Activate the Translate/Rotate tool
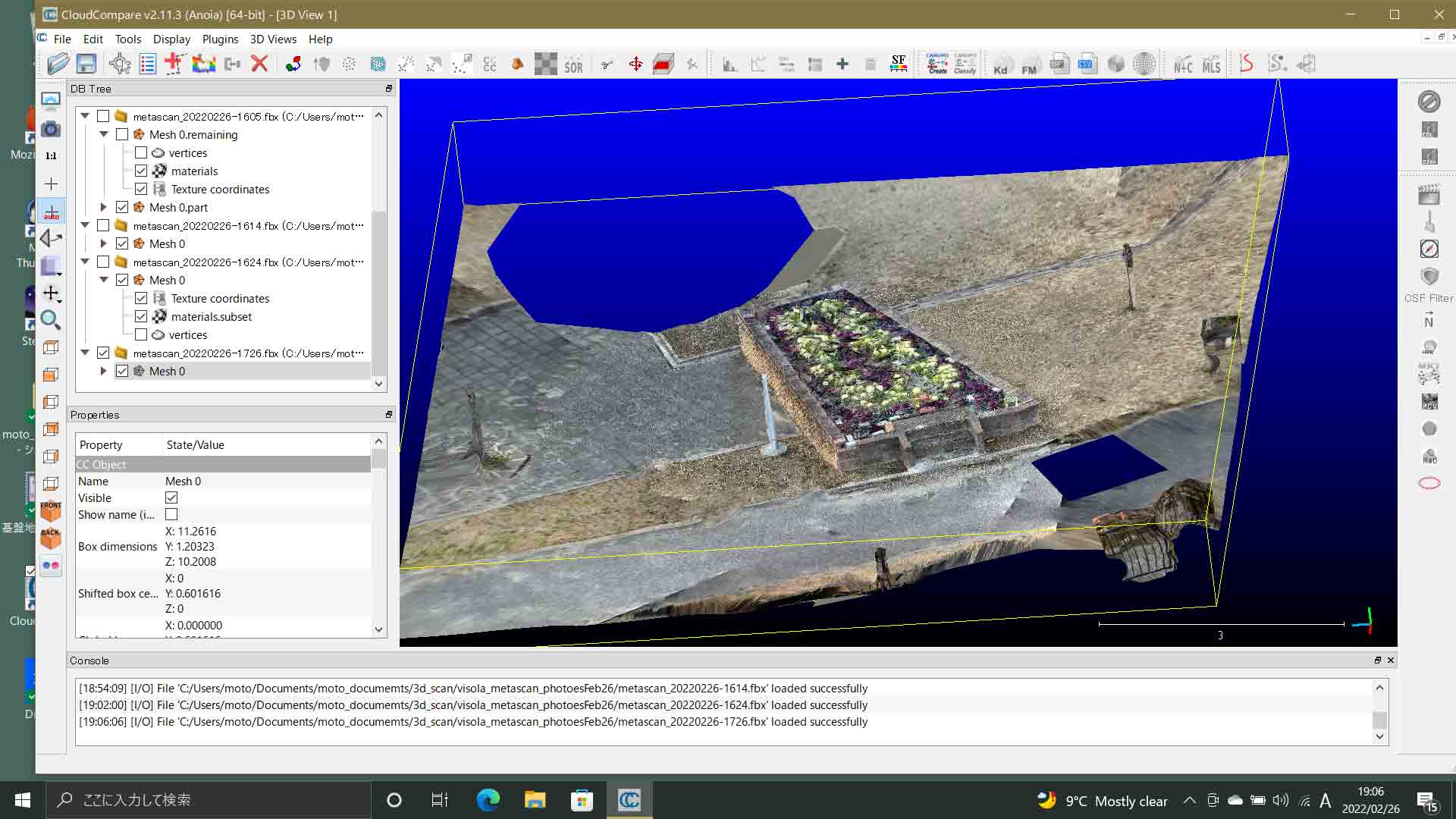Image resolution: width=1456 pixels, height=819 pixels. (635, 64)
